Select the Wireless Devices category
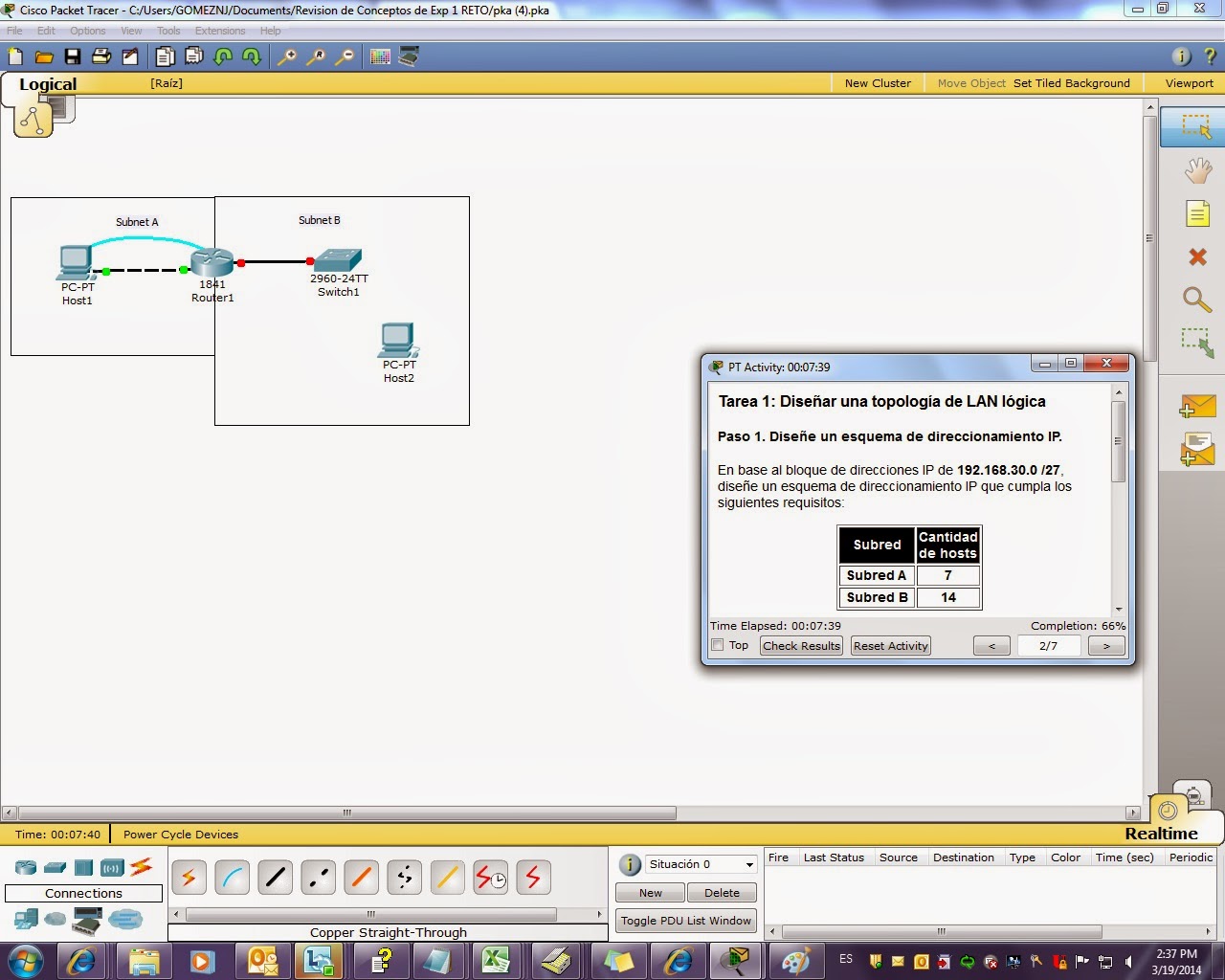Screen dimensions: 1225x980 112,868
